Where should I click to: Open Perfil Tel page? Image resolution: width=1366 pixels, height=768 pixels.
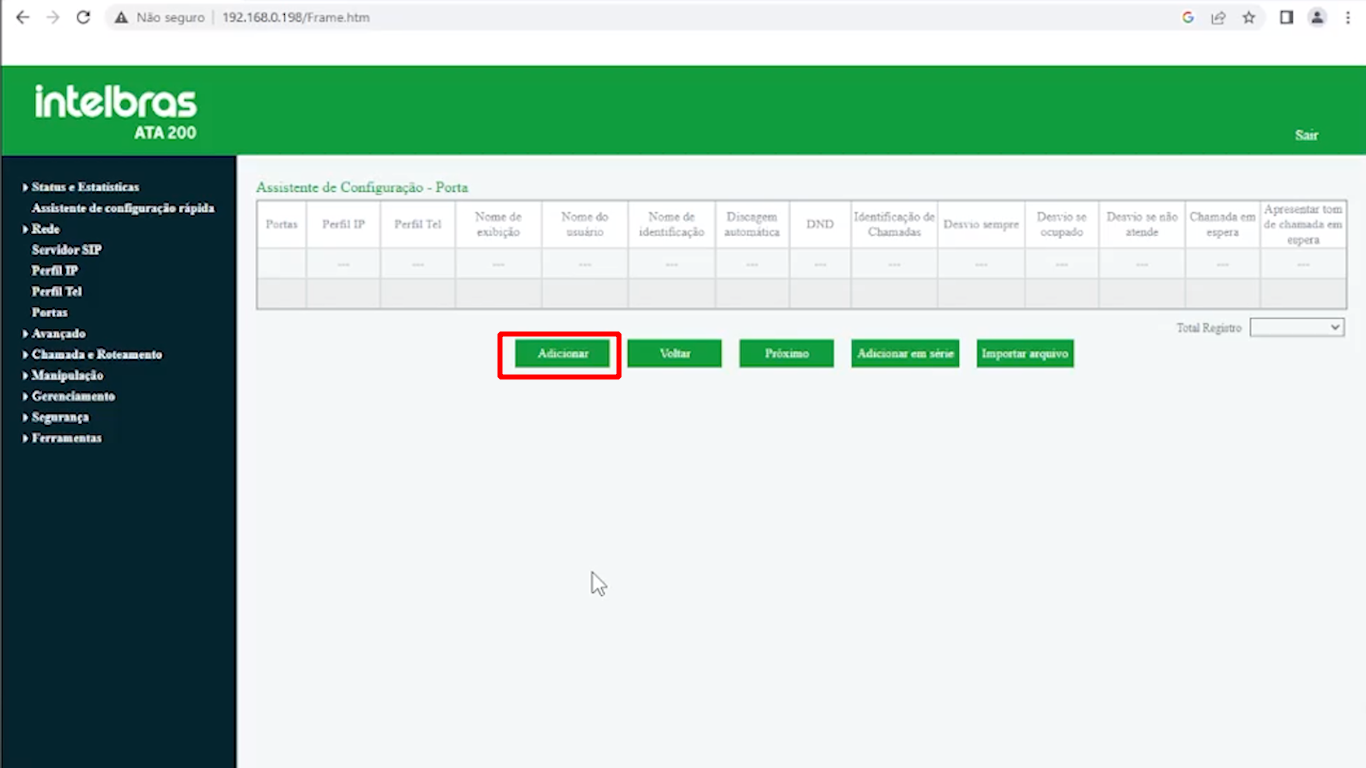[x=57, y=292]
